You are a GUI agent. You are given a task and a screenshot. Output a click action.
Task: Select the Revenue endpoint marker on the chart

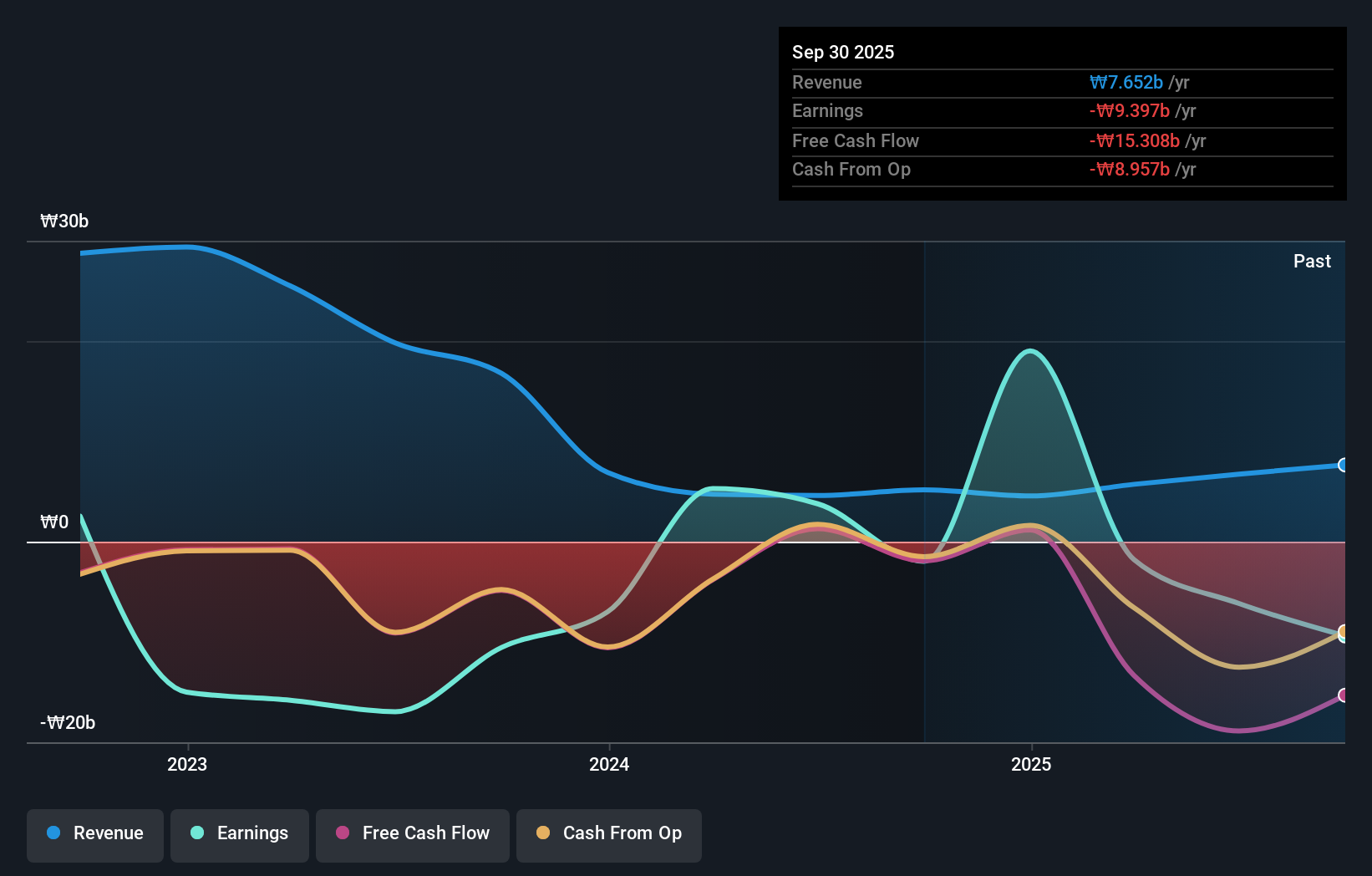1342,466
